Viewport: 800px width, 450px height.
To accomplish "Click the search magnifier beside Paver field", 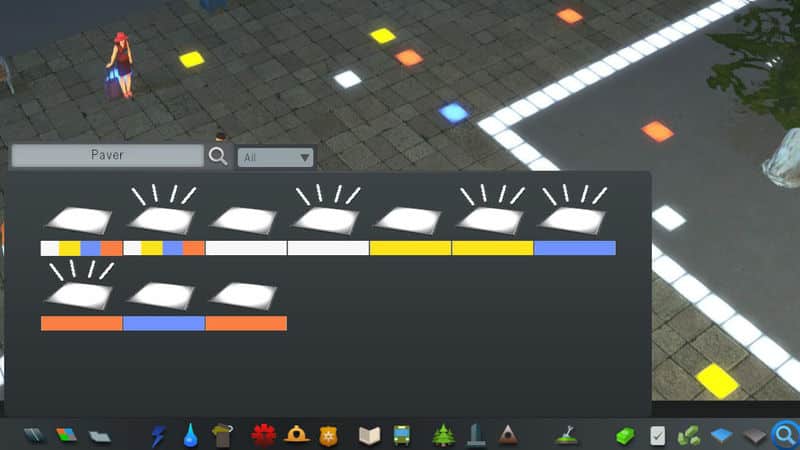I will (218, 156).
